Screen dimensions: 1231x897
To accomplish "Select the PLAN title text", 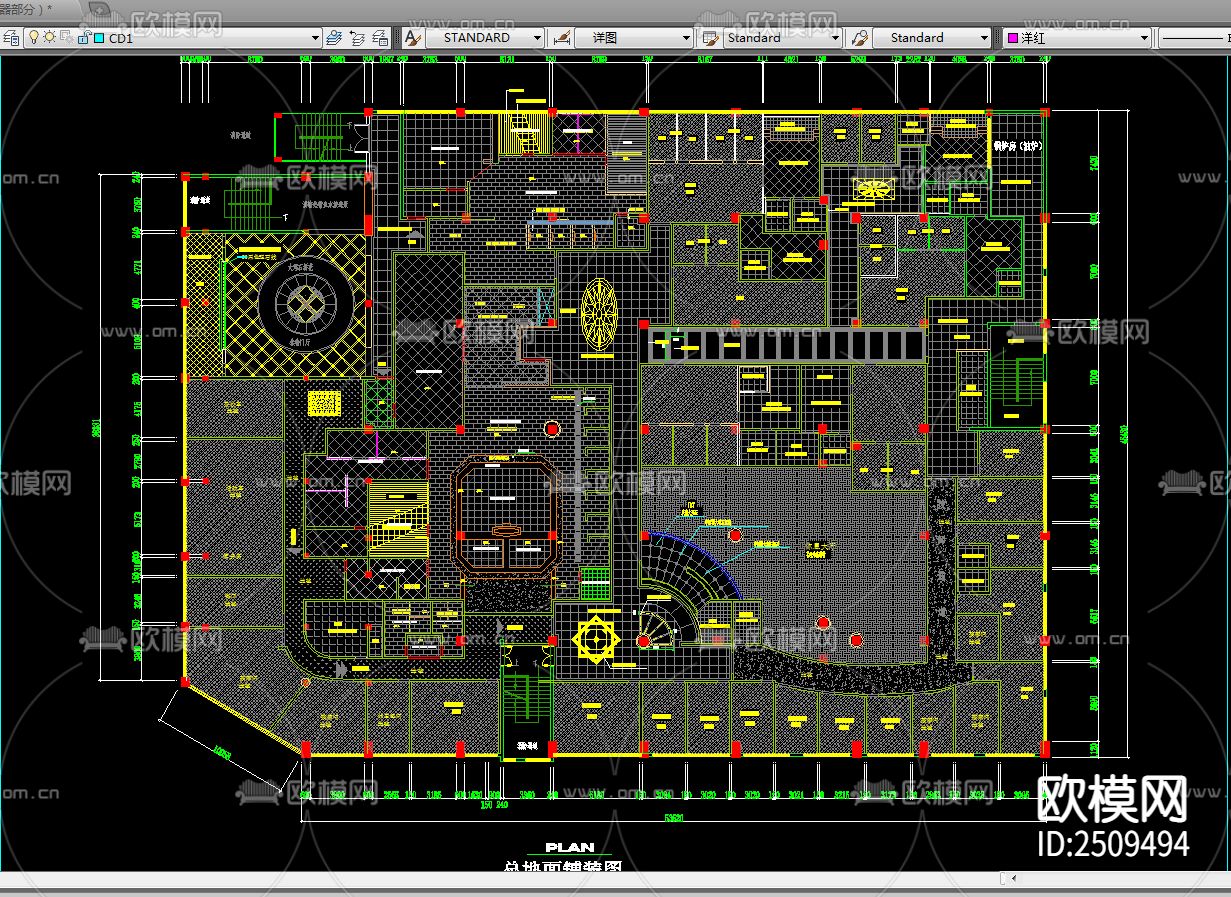I will [x=570, y=848].
